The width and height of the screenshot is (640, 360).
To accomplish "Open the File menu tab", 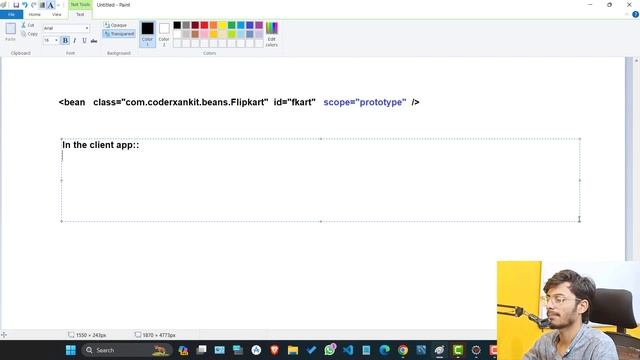I will [x=11, y=15].
